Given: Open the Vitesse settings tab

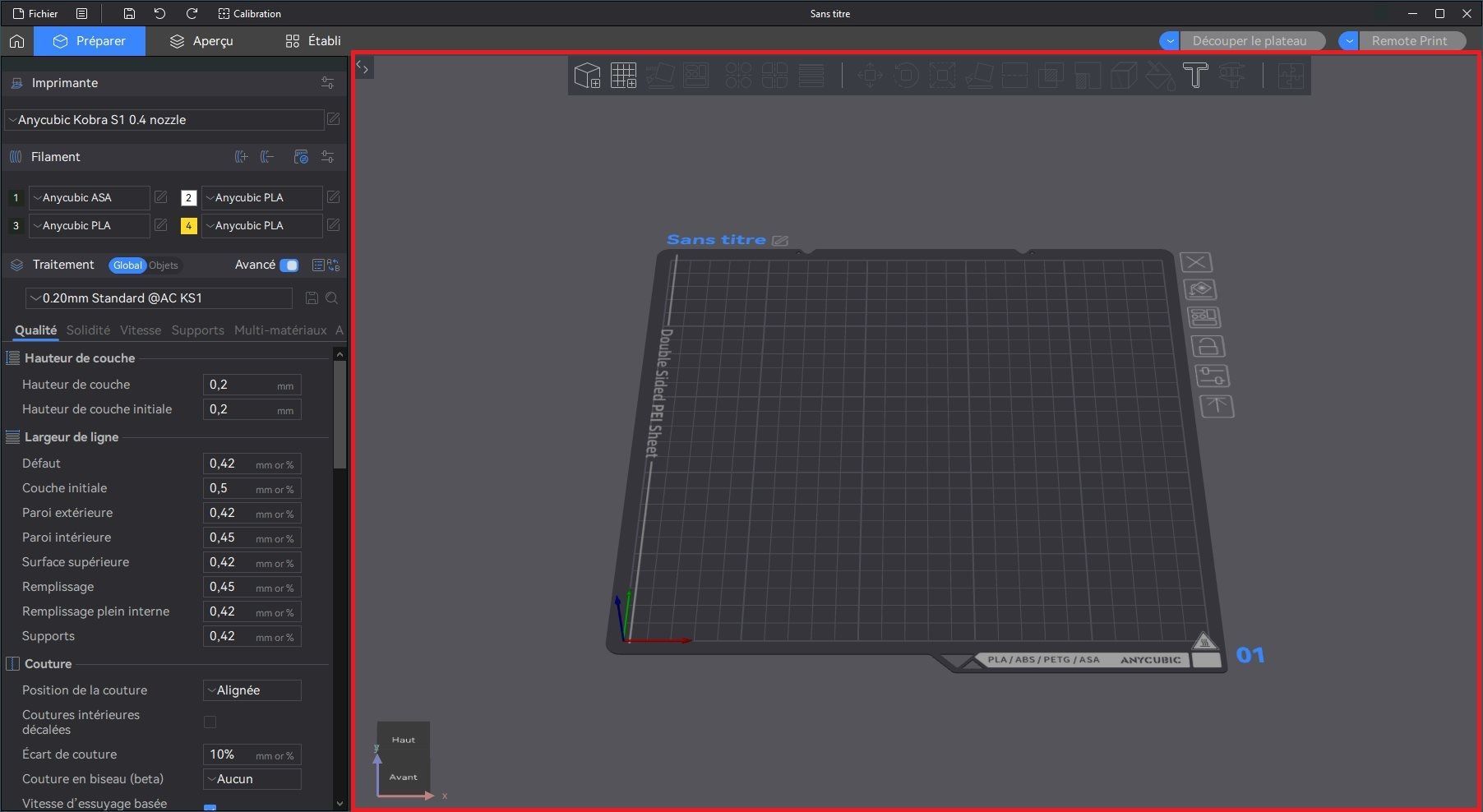Looking at the screenshot, I should coord(141,330).
